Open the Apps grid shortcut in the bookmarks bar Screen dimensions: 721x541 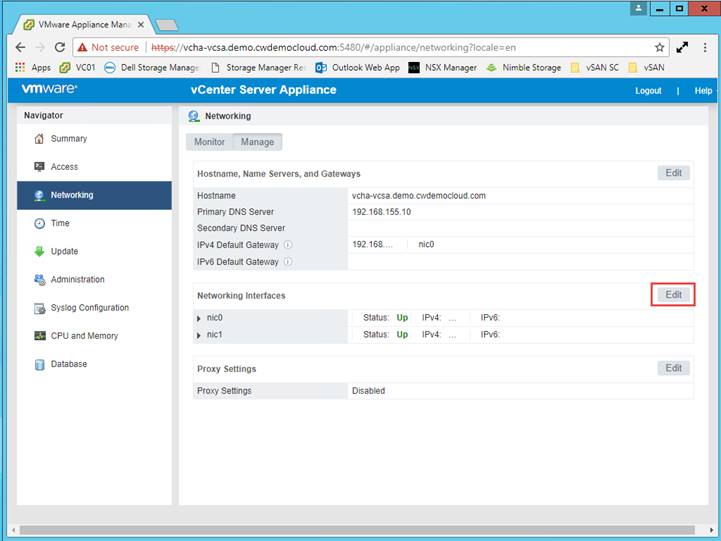click(20, 68)
